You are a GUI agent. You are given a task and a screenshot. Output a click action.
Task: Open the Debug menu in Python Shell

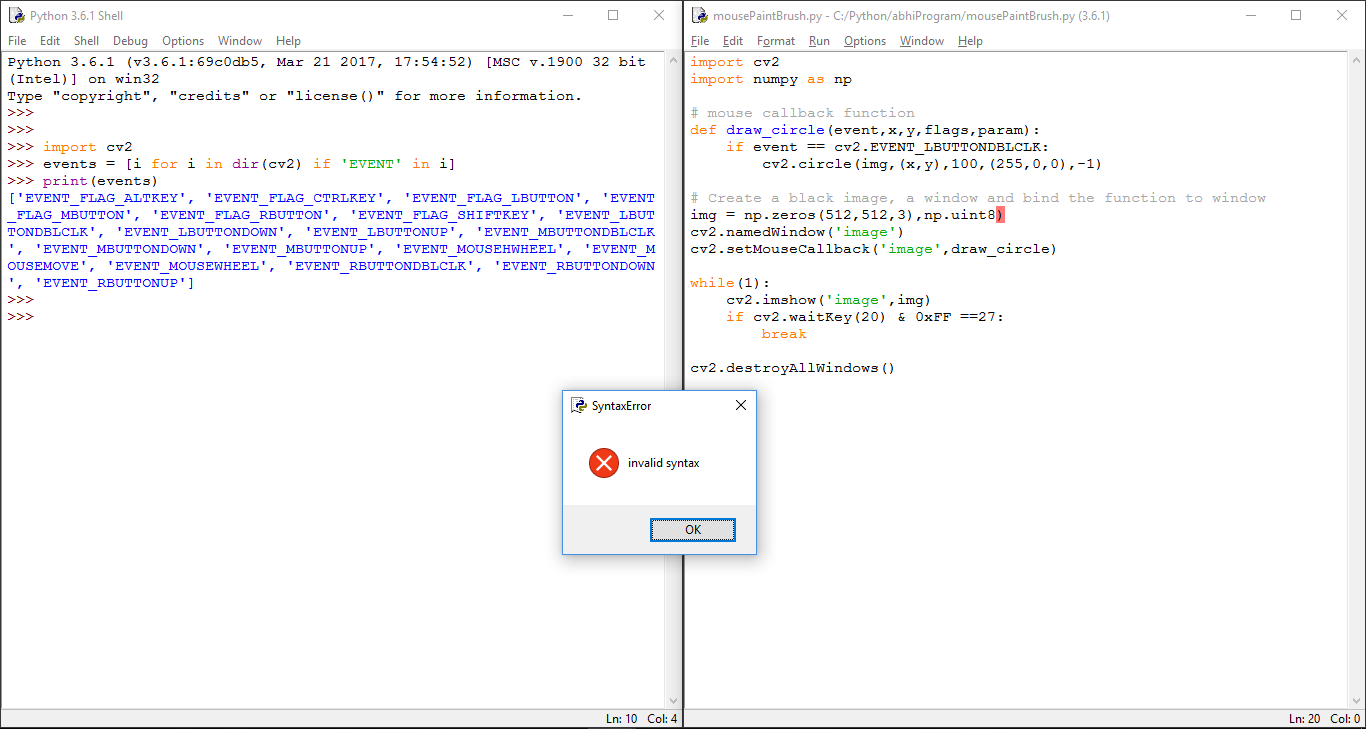coord(130,41)
